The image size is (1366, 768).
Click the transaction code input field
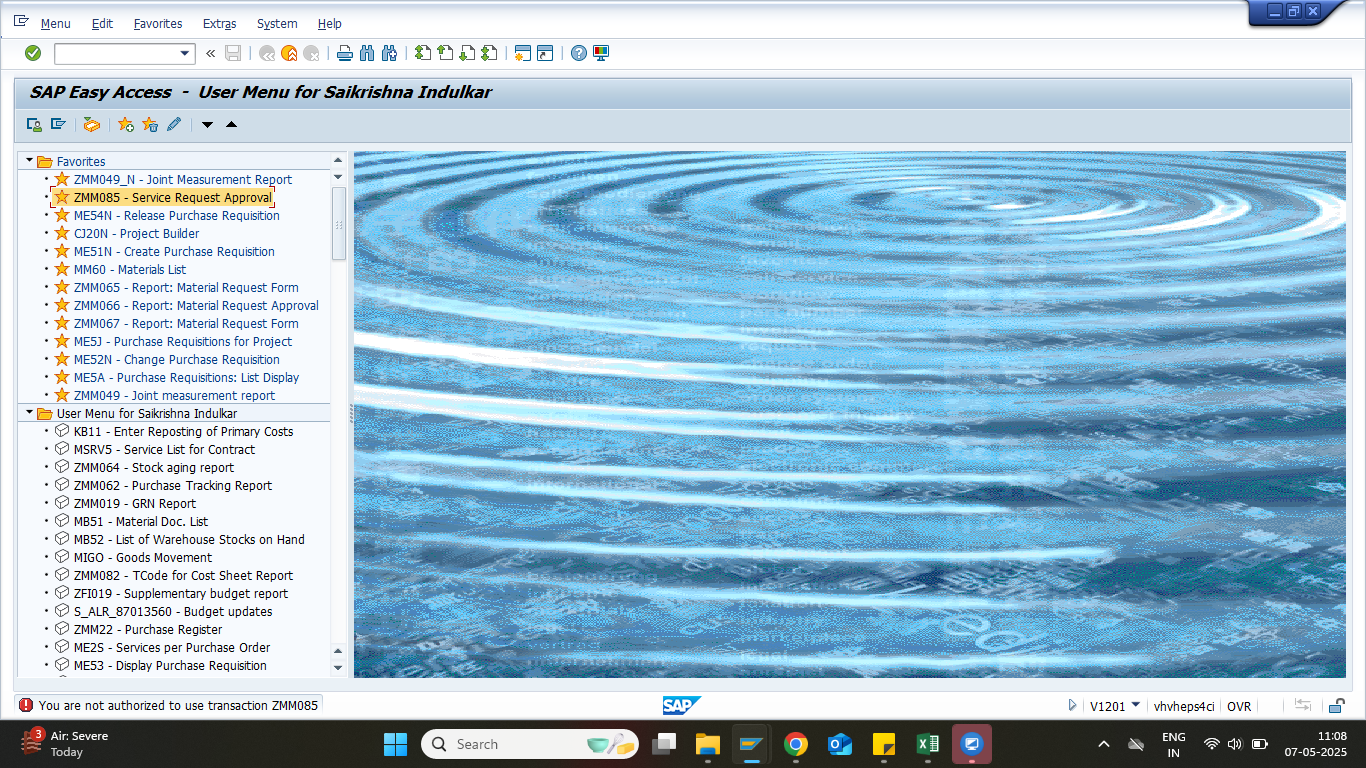tap(115, 53)
